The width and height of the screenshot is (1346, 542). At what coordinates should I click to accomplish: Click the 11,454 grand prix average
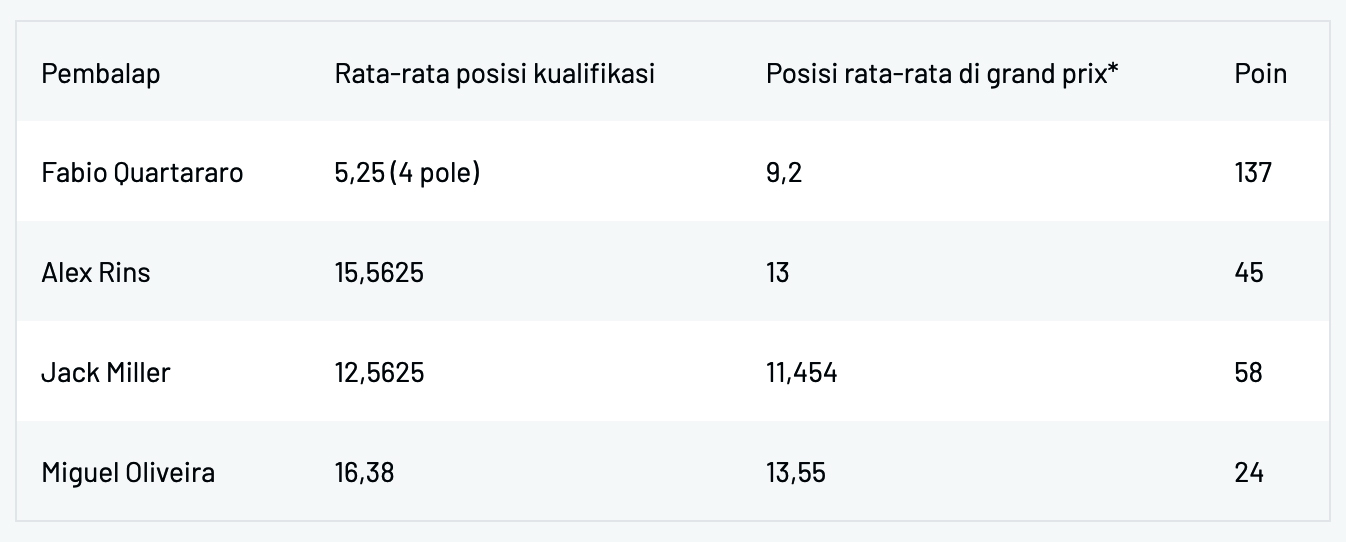[802, 373]
